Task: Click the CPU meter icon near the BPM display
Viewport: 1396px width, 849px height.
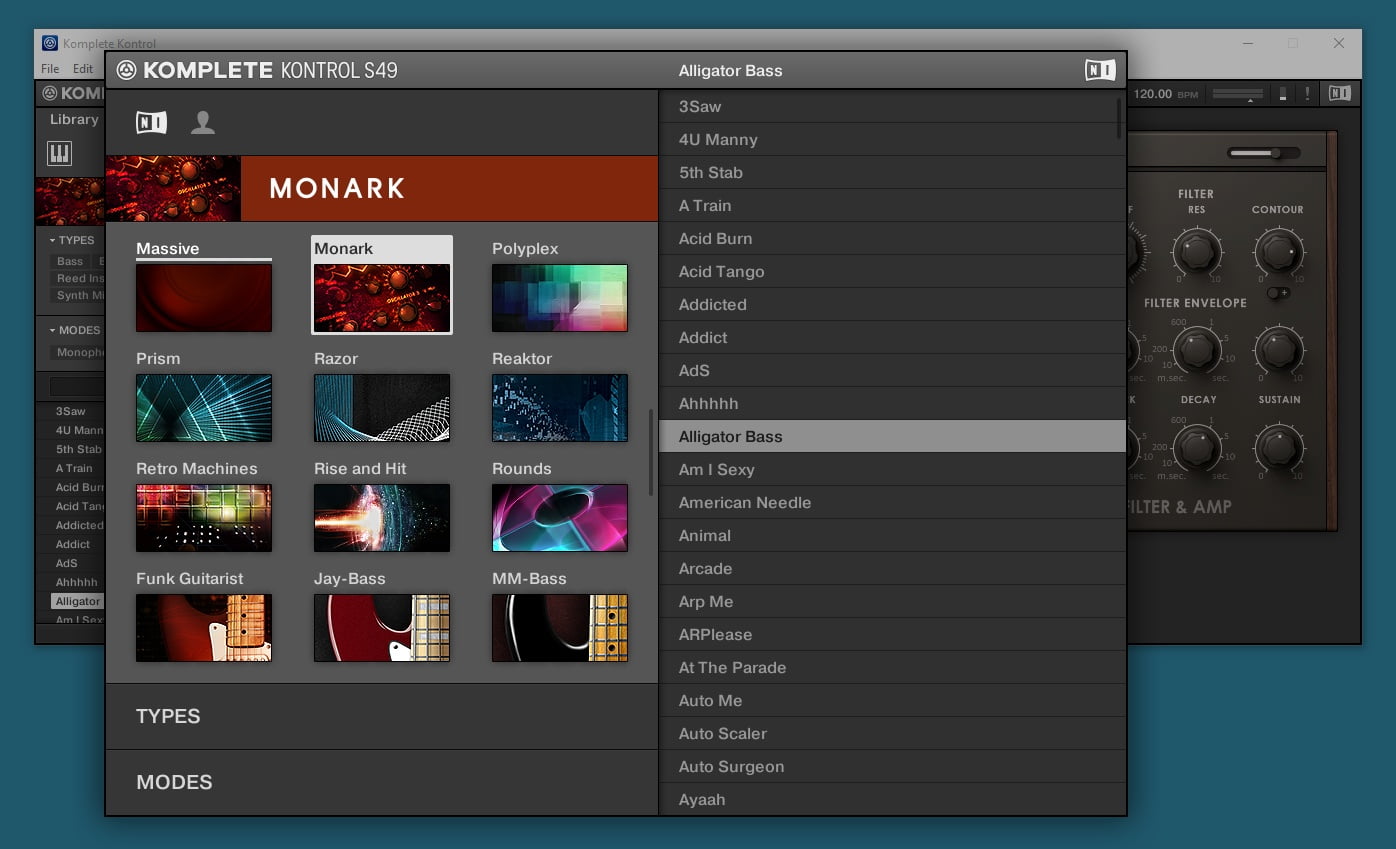Action: click(1283, 94)
